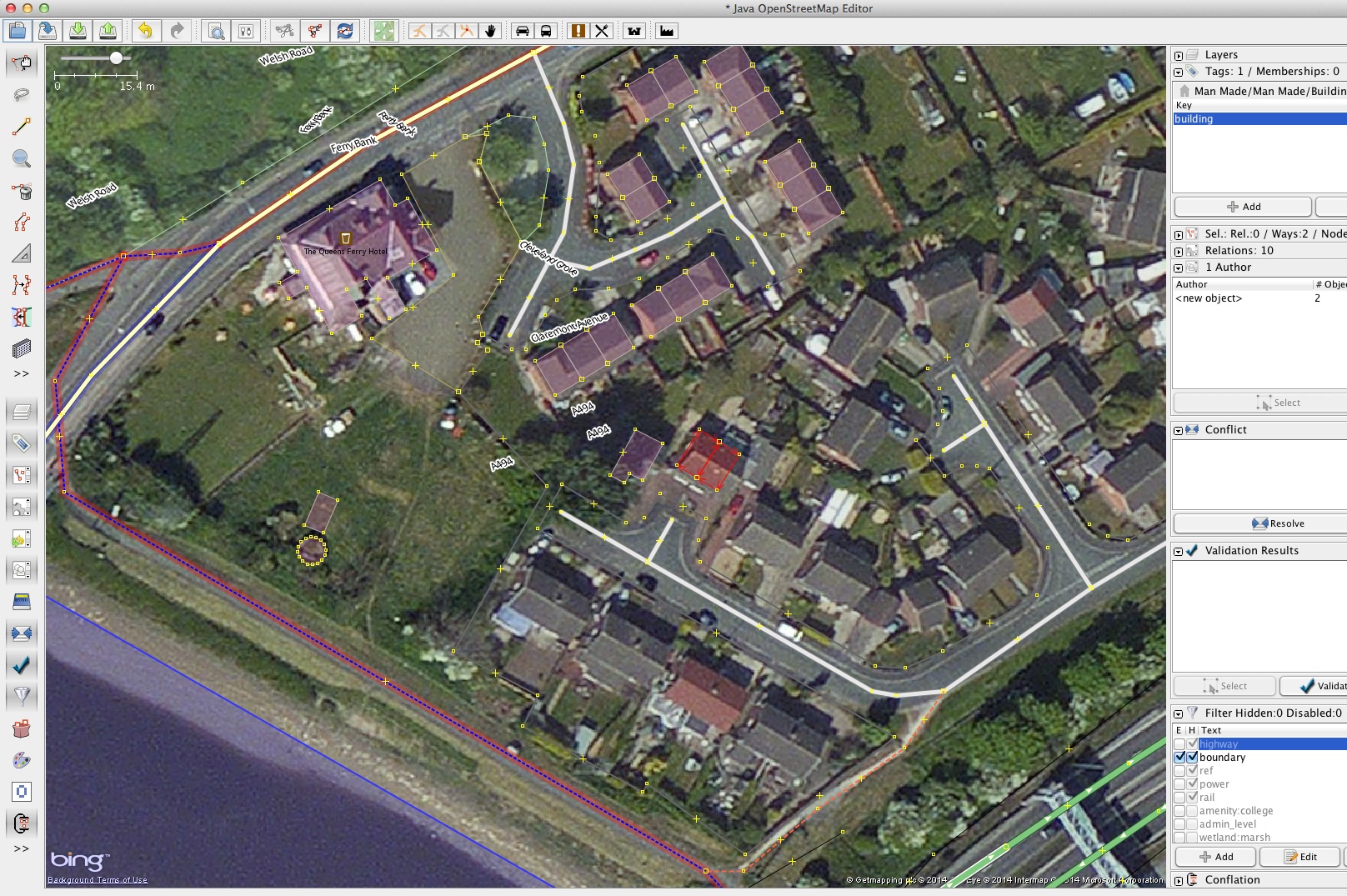Select the Delete tool (trash icon)

[23, 191]
